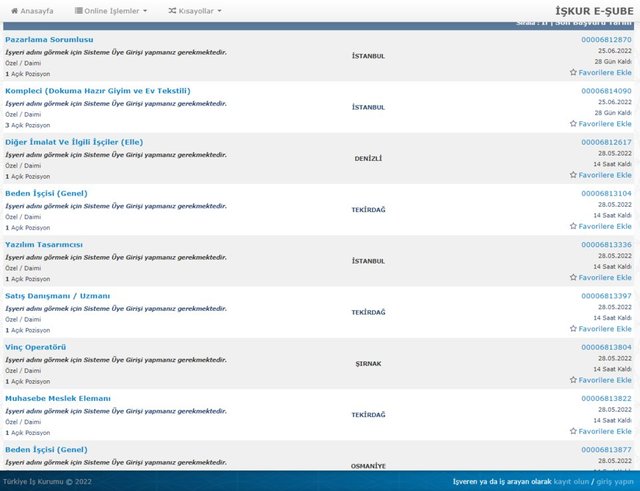This screenshot has height=491, width=640.
Task: Open job number 00006813336
Action: pyautogui.click(x=606, y=244)
